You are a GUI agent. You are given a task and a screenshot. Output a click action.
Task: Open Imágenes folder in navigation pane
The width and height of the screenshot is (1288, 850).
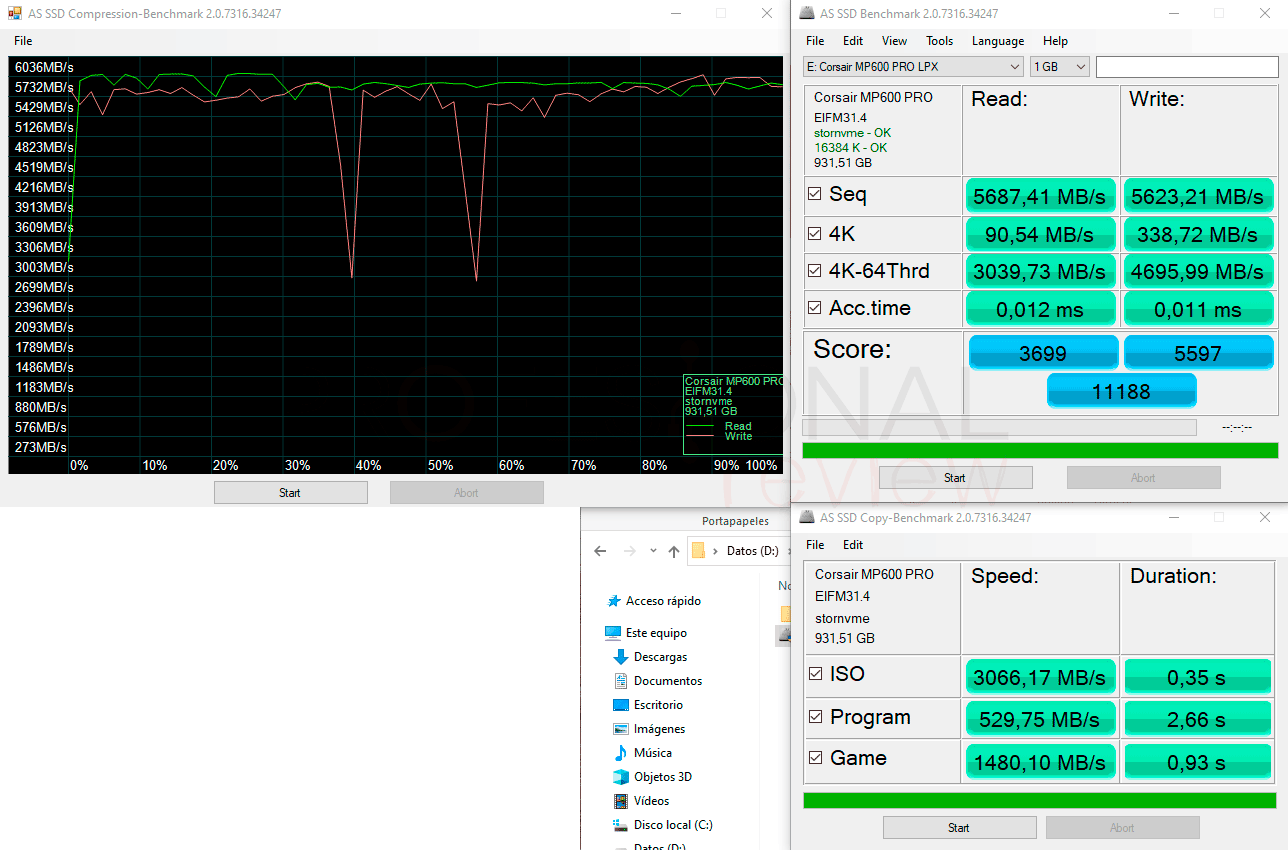(659, 729)
